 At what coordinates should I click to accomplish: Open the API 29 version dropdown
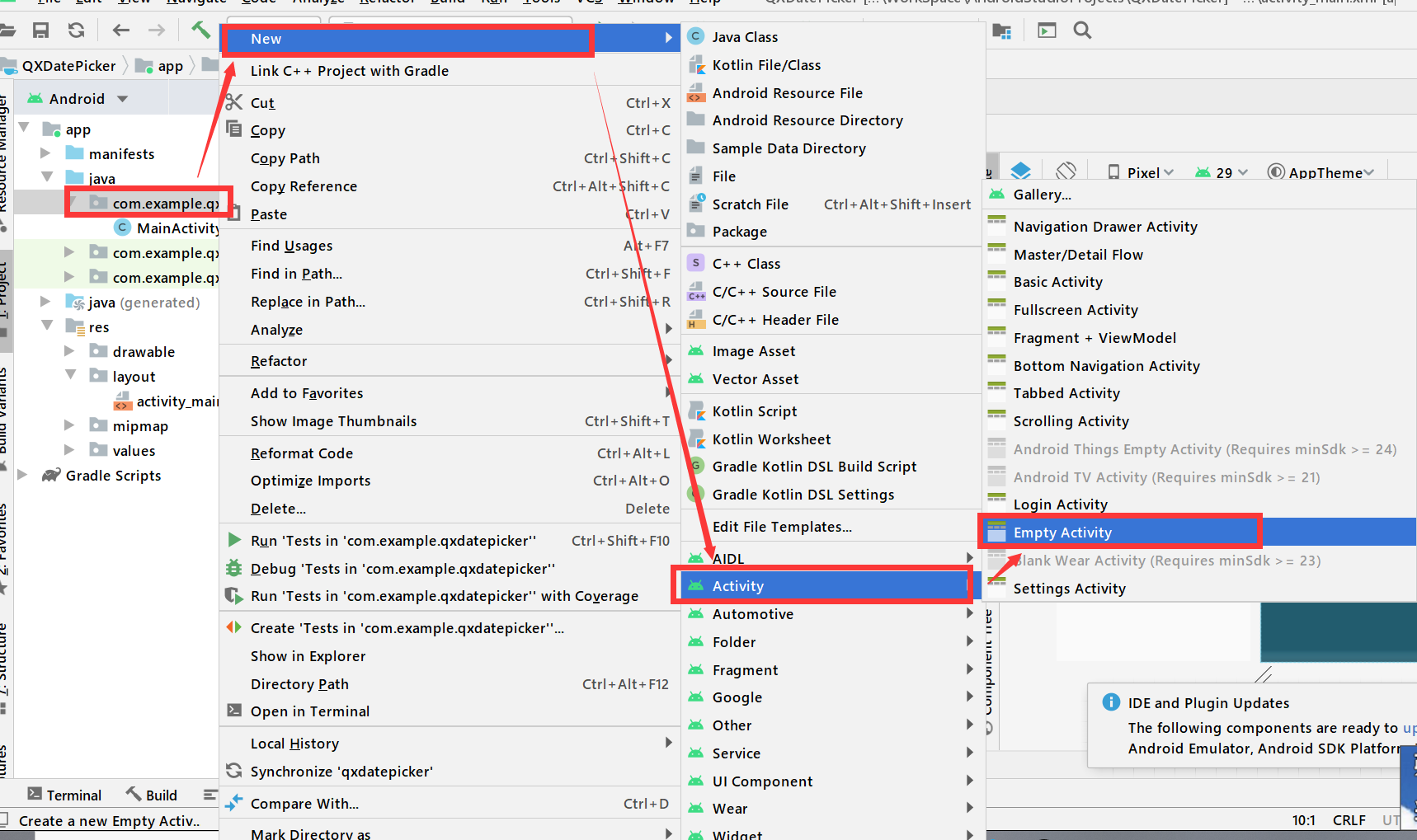[1222, 172]
